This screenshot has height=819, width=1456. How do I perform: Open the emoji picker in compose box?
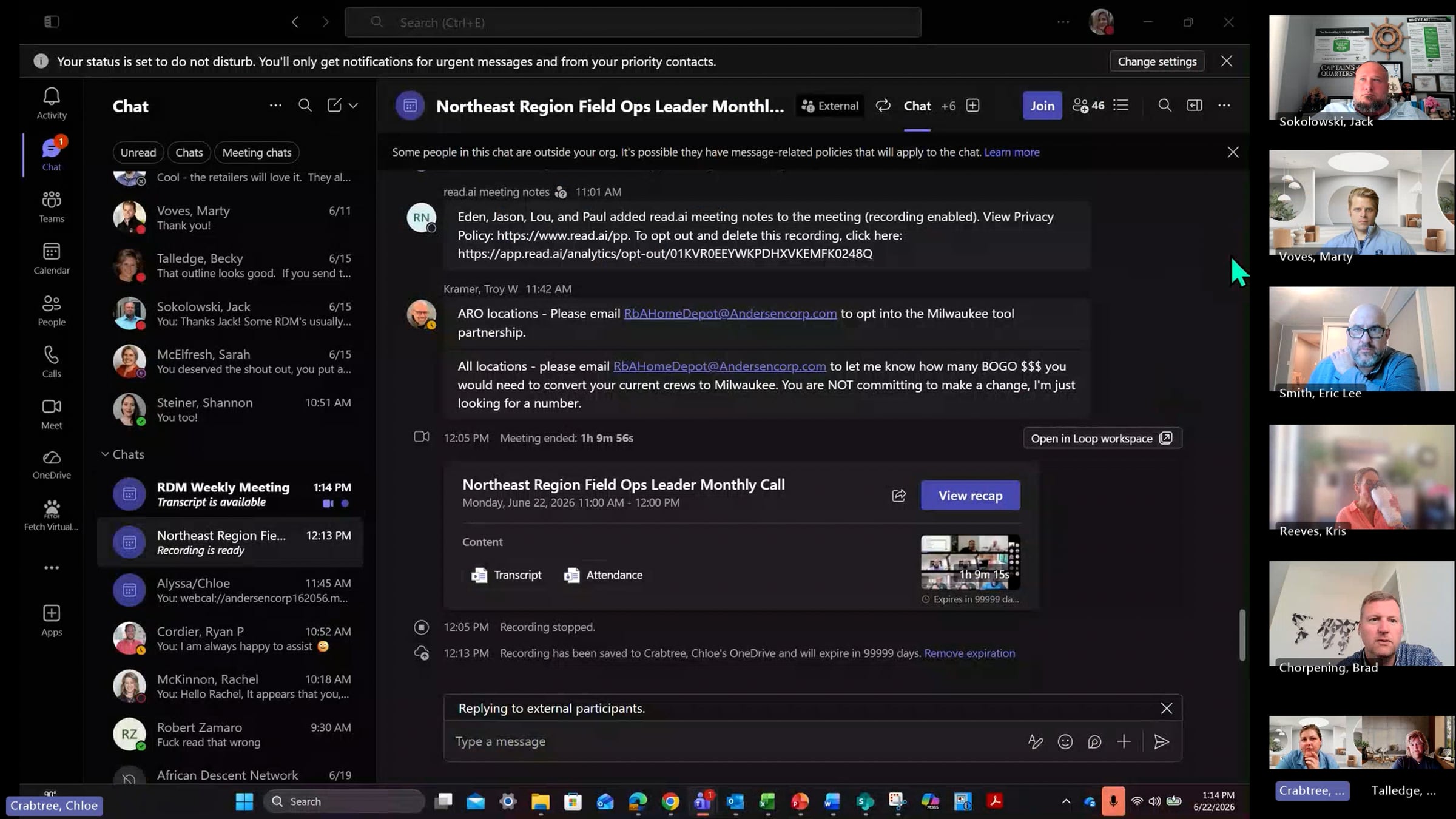click(x=1065, y=741)
